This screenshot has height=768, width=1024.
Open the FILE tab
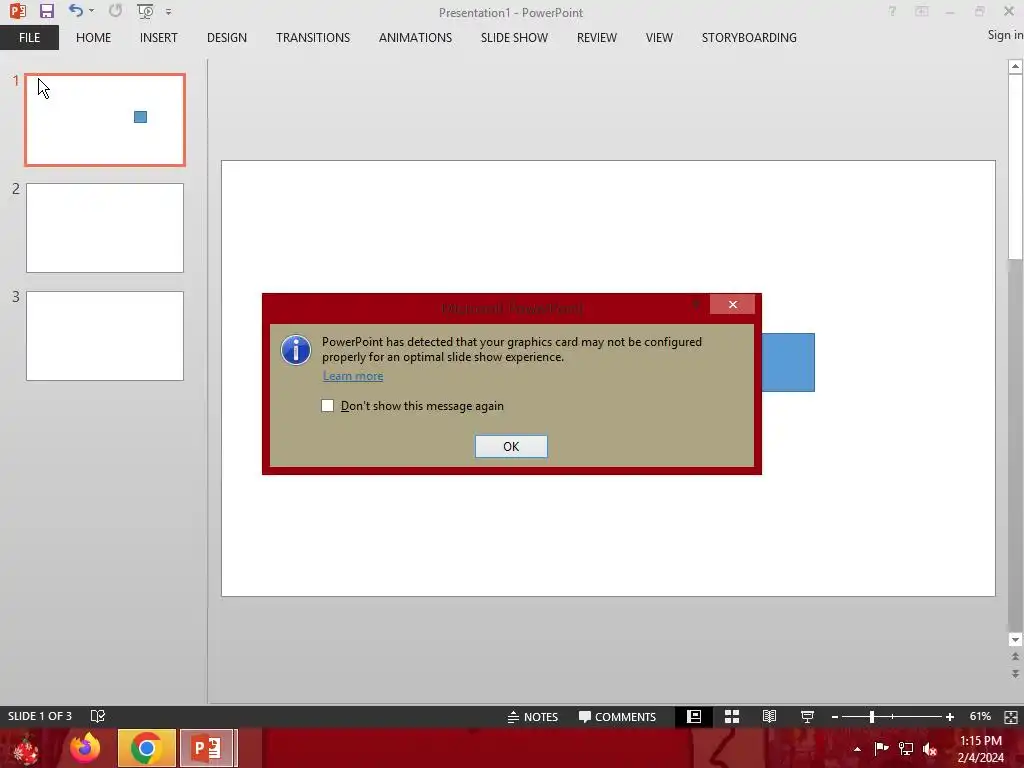(29, 38)
